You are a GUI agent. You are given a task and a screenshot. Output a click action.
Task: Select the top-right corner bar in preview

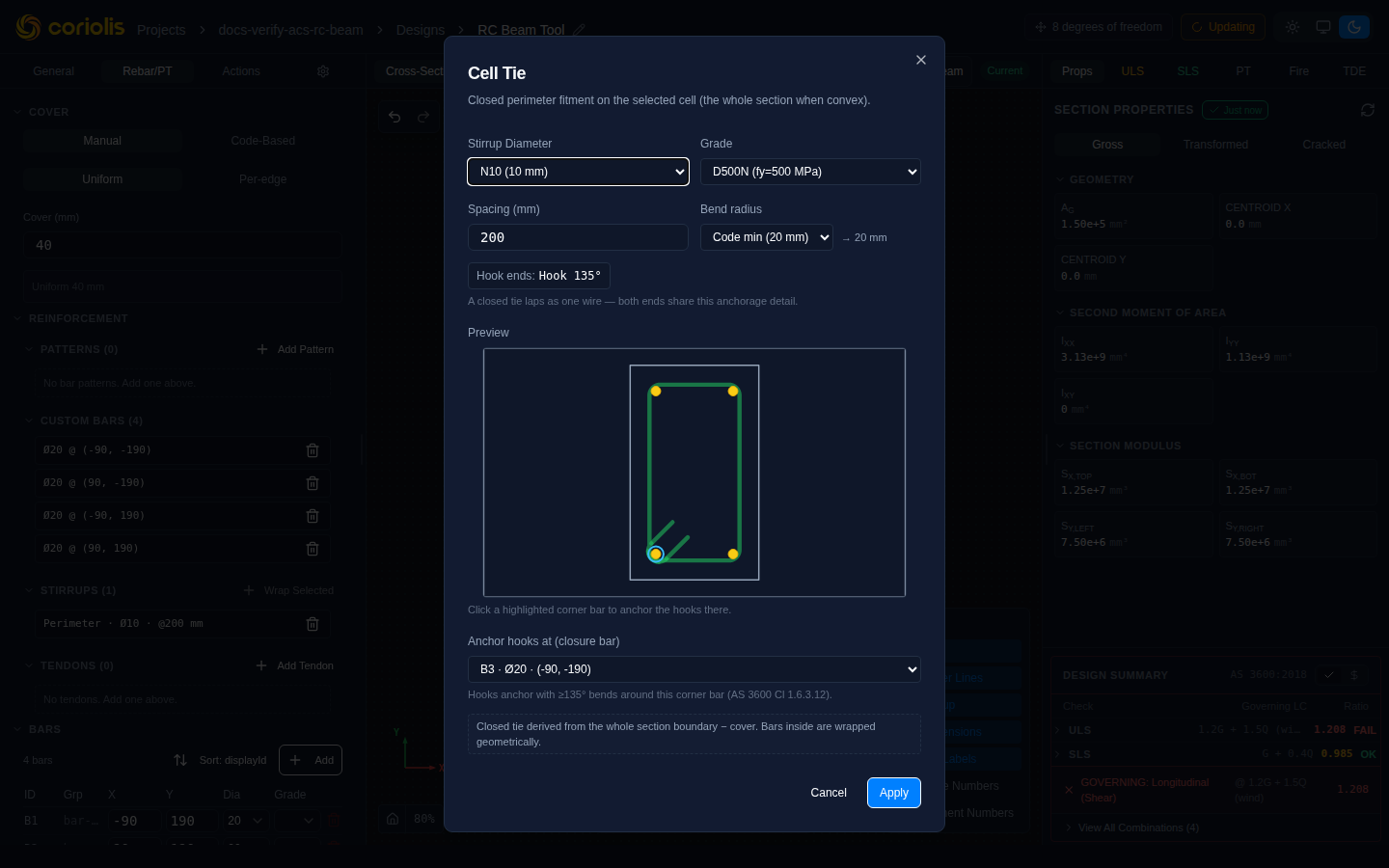click(x=733, y=391)
